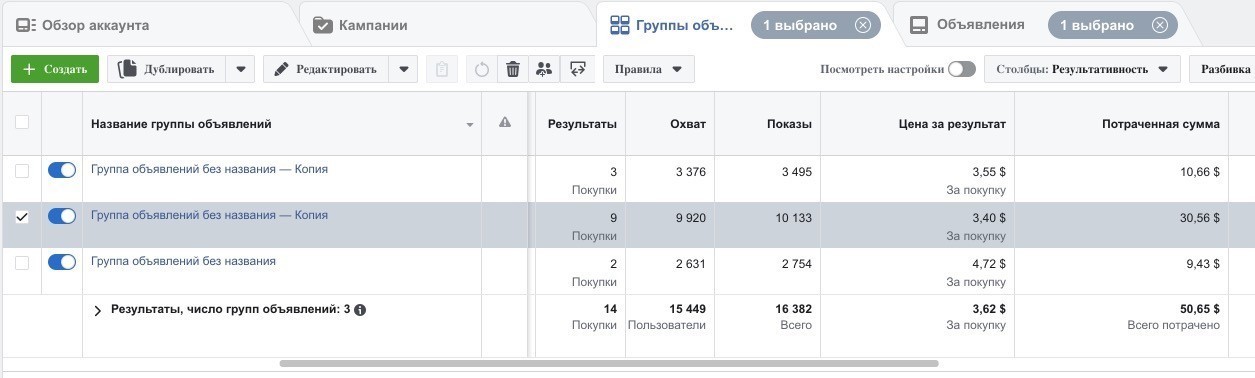Tick the select-all checkbox in table header
Screen dimensions: 1255x378
click(22, 123)
